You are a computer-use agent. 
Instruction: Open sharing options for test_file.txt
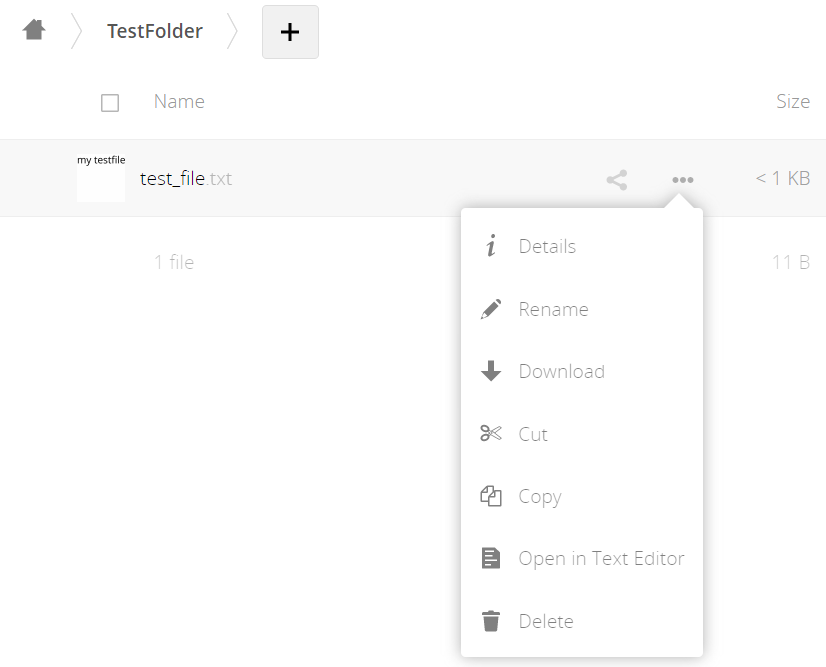coord(616,180)
